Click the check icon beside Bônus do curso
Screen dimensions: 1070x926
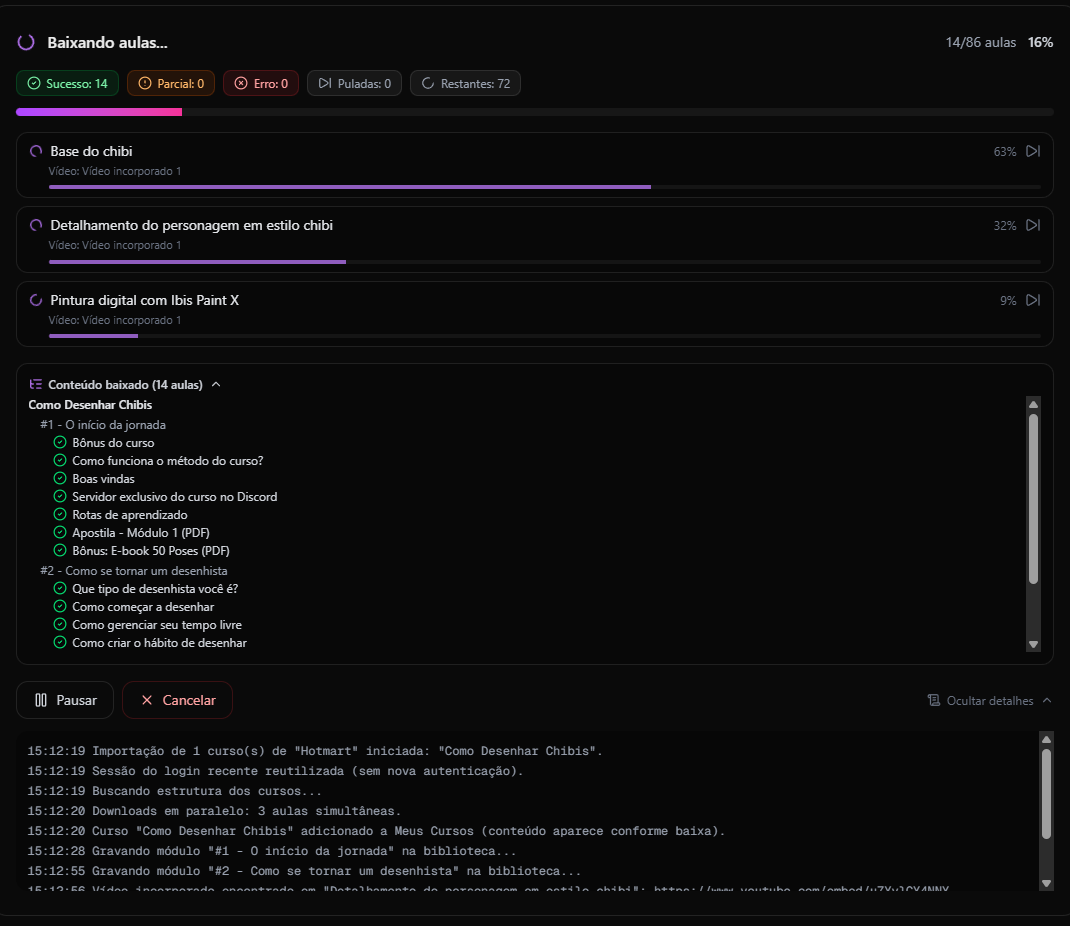click(60, 442)
